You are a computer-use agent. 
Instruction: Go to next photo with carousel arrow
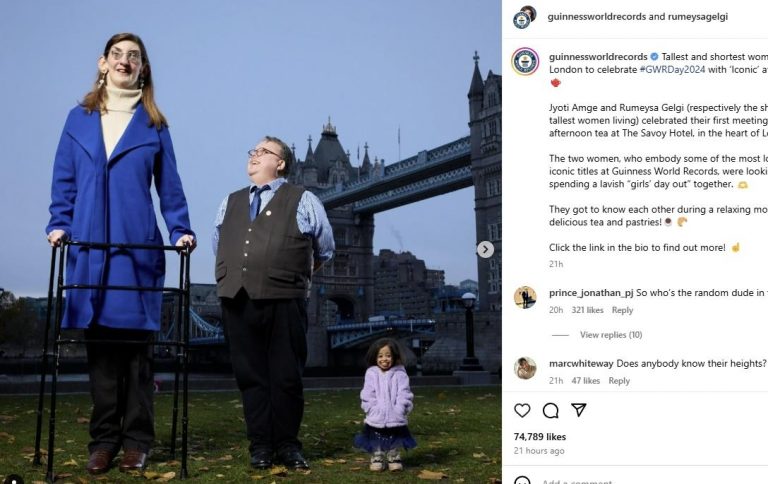(x=485, y=249)
